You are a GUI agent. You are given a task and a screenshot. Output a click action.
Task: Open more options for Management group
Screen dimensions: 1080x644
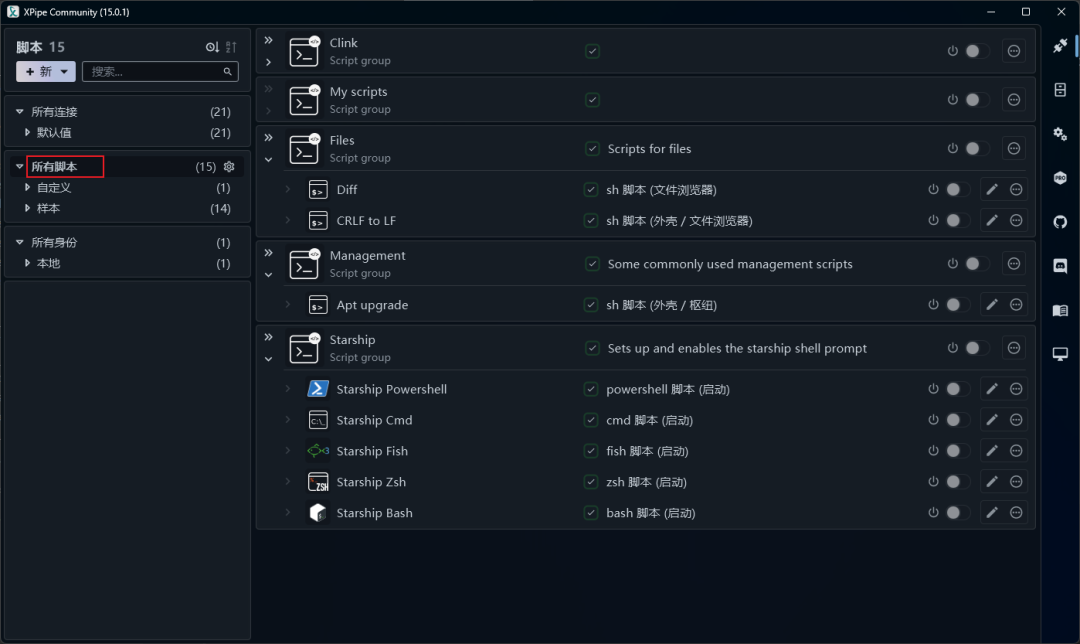click(x=1014, y=264)
